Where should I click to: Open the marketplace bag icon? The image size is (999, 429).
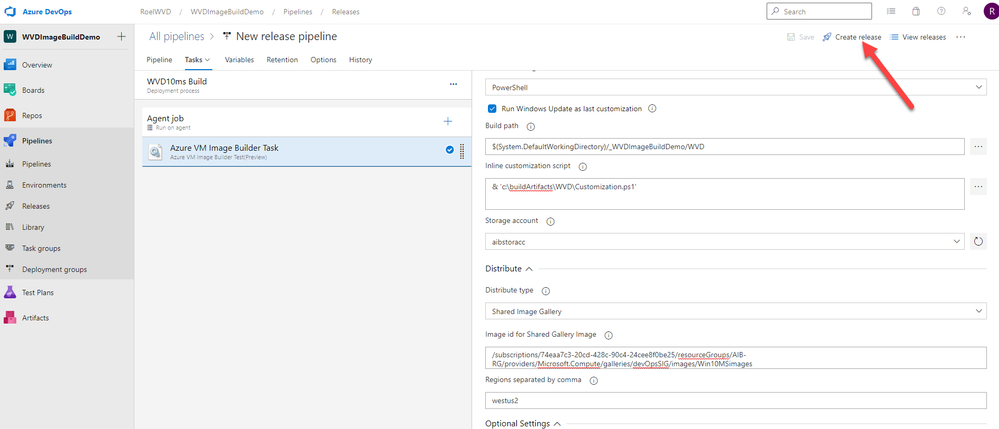916,11
